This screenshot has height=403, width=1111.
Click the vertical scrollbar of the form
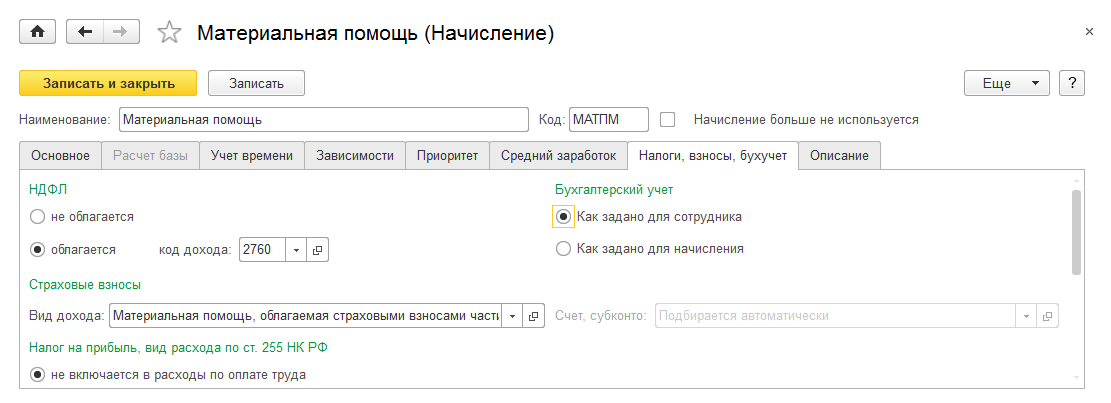tap(1076, 232)
